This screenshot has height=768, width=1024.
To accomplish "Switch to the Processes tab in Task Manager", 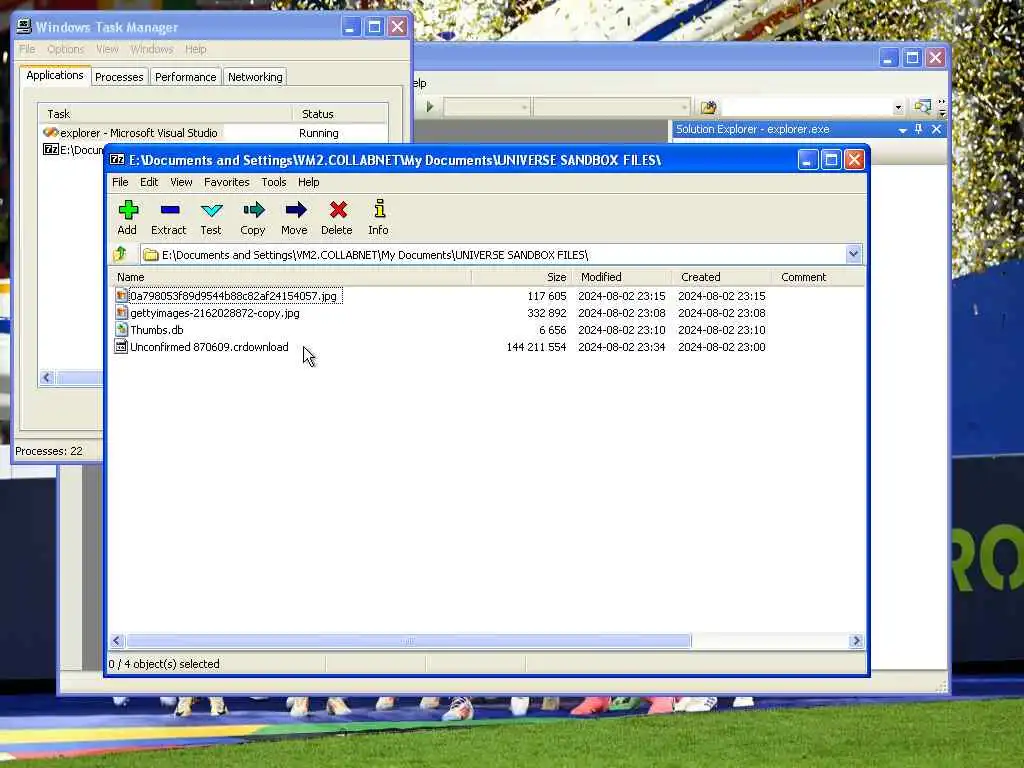I will 119,77.
